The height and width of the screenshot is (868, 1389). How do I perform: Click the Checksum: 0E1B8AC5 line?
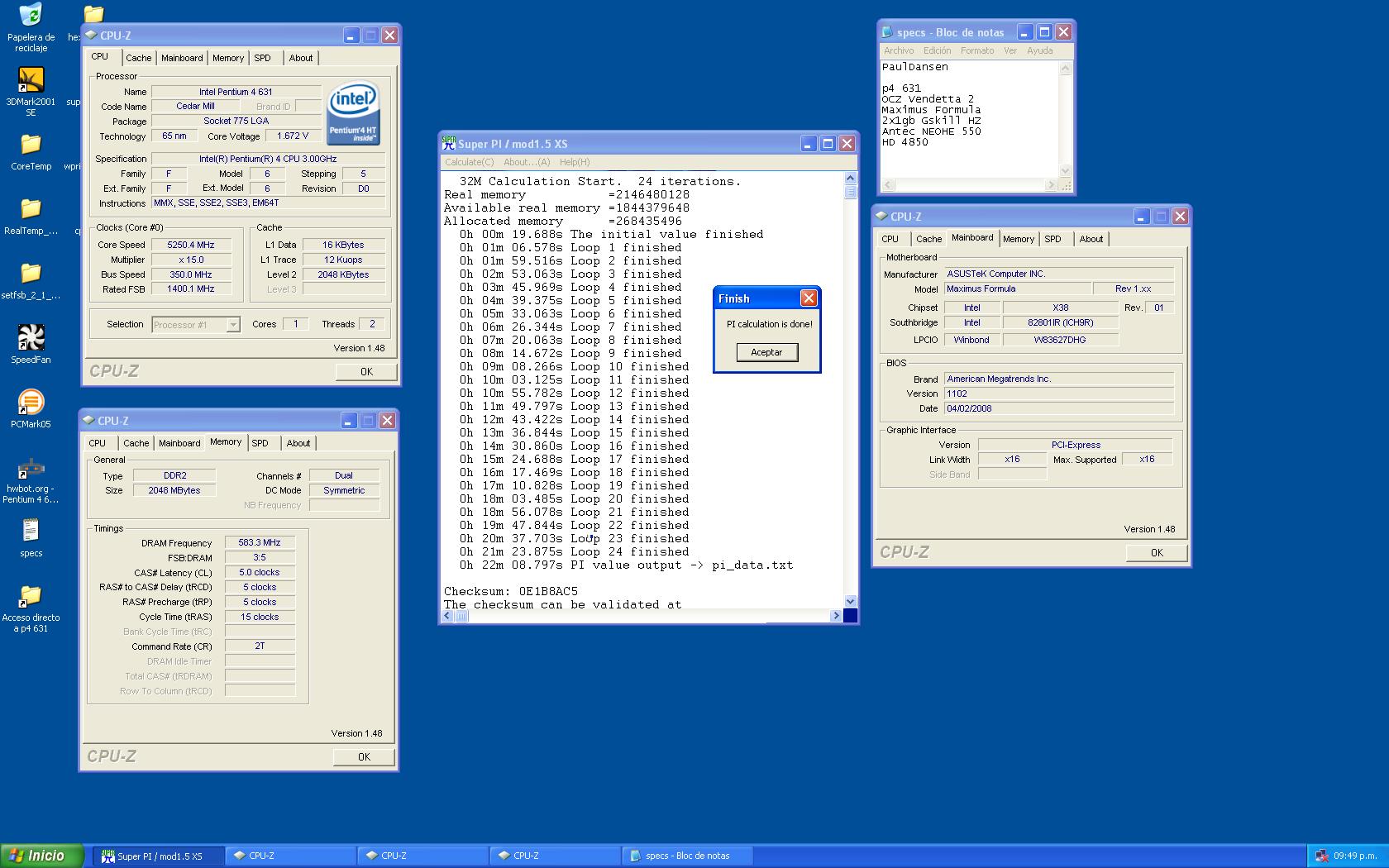(x=511, y=592)
